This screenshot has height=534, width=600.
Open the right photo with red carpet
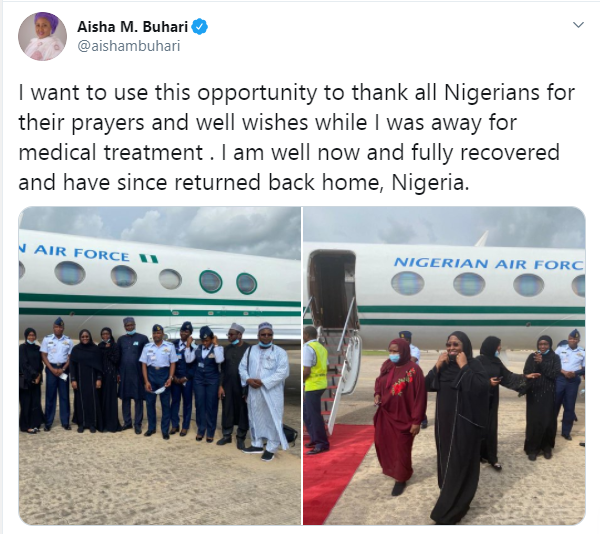[444, 366]
